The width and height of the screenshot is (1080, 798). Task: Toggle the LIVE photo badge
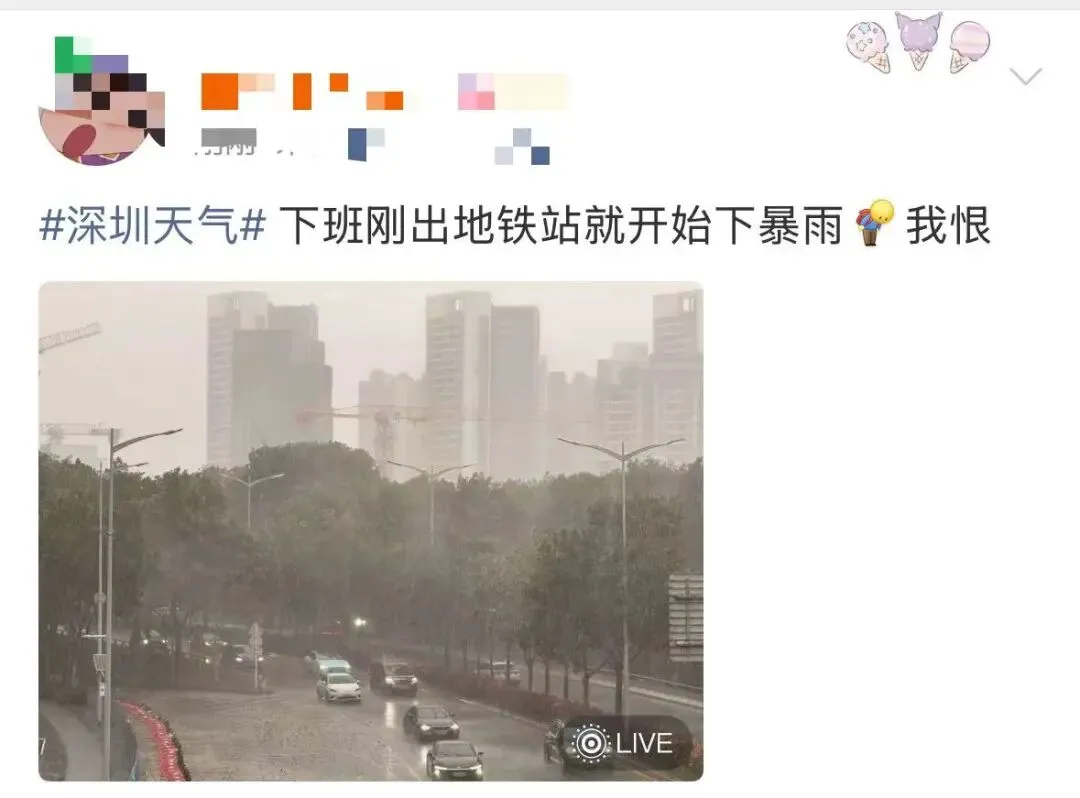click(x=626, y=743)
